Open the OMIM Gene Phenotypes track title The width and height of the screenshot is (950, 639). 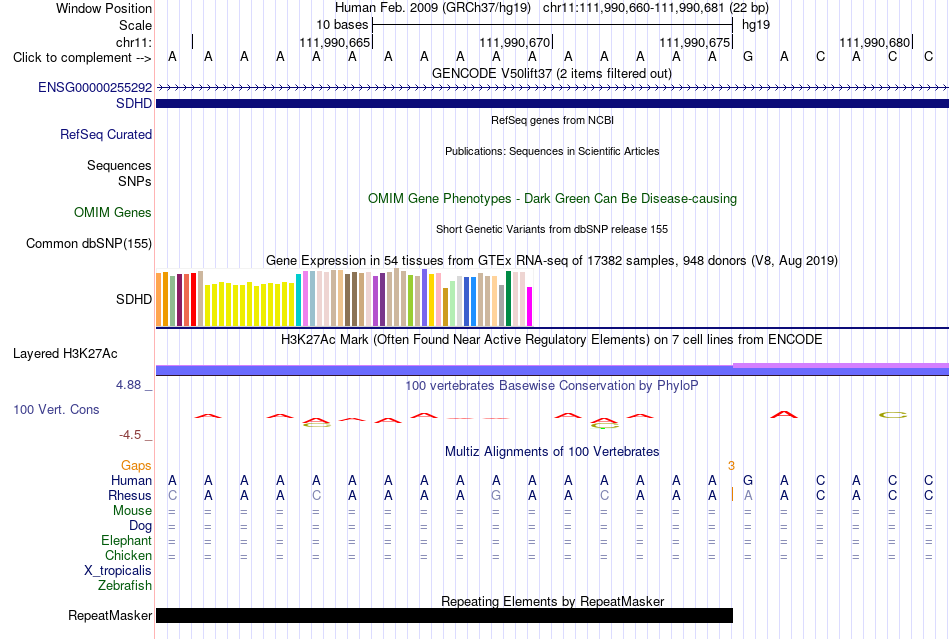pyautogui.click(x=553, y=199)
